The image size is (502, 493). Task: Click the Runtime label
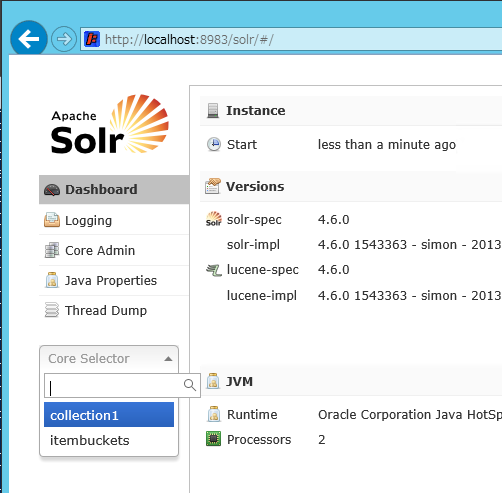click(x=252, y=415)
